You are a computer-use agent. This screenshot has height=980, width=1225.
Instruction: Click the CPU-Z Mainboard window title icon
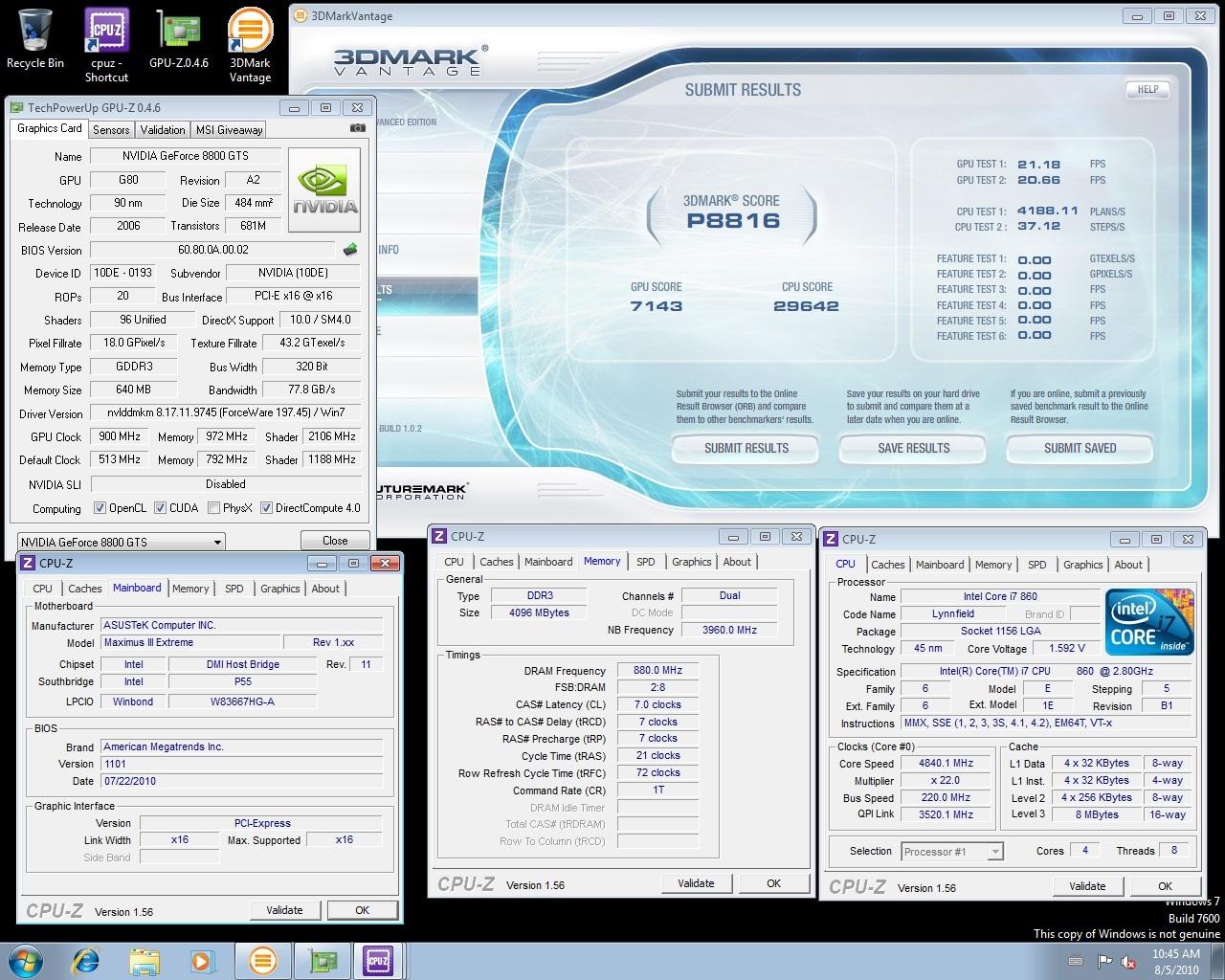28,564
